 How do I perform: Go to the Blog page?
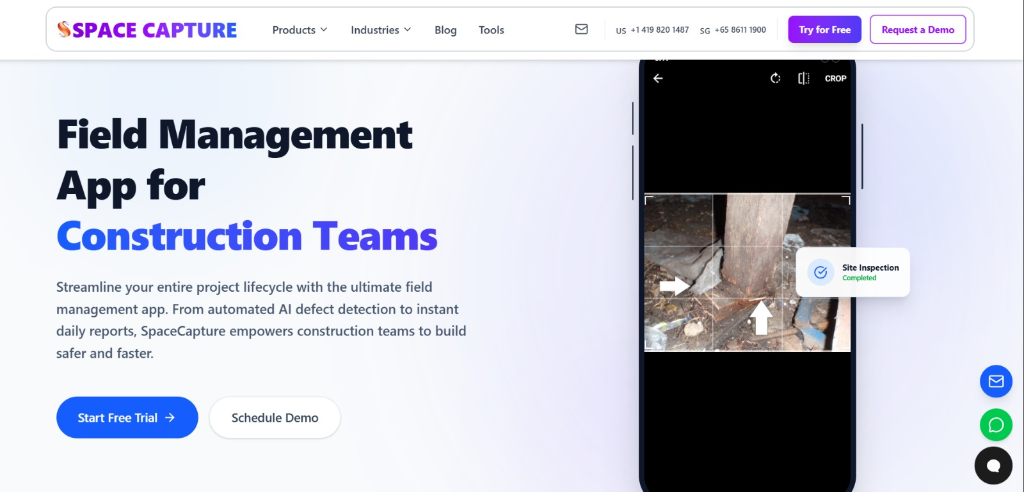click(445, 30)
